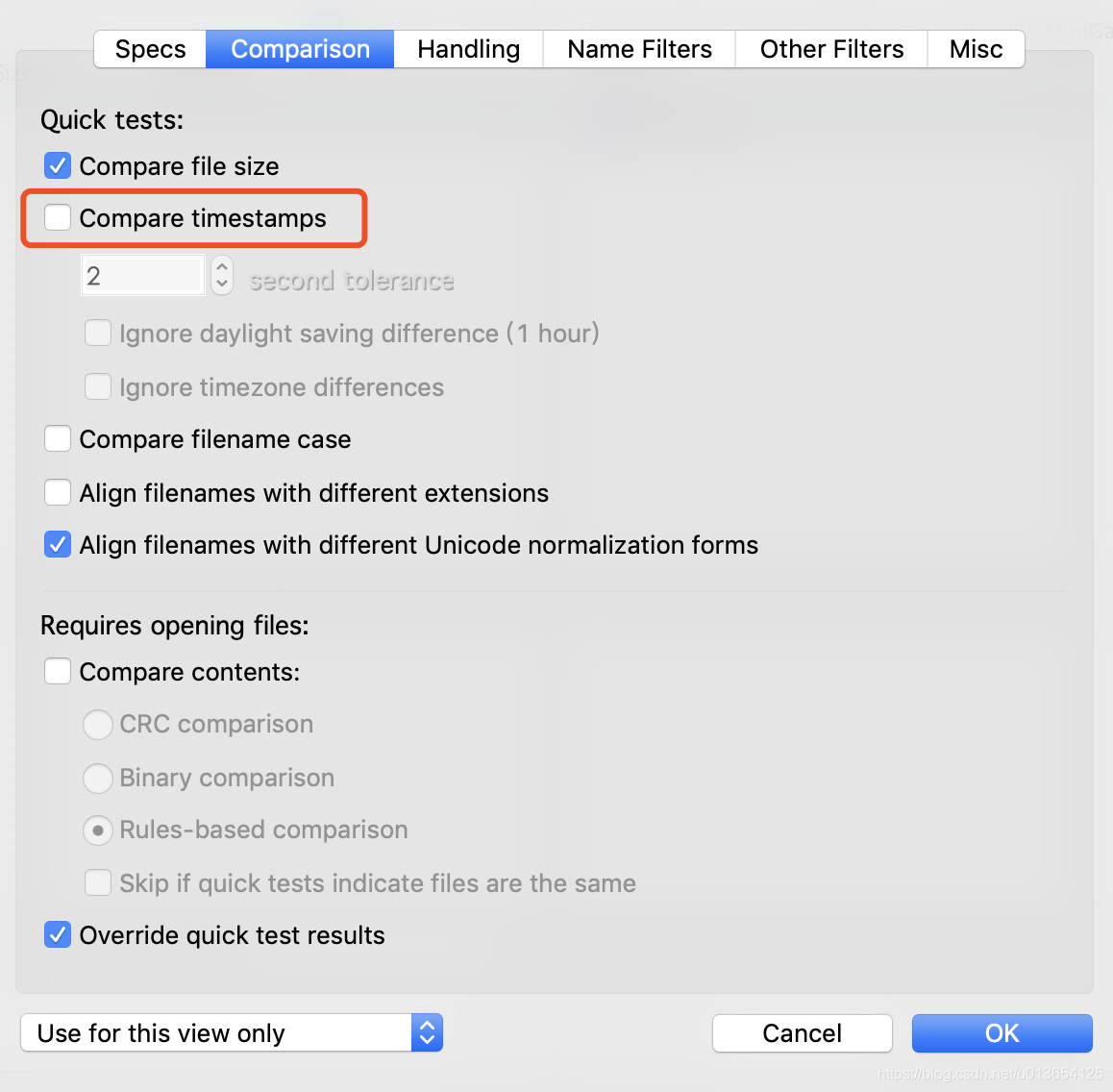This screenshot has width=1113, height=1092.
Task: Switch to the Specs tab
Action: (150, 49)
